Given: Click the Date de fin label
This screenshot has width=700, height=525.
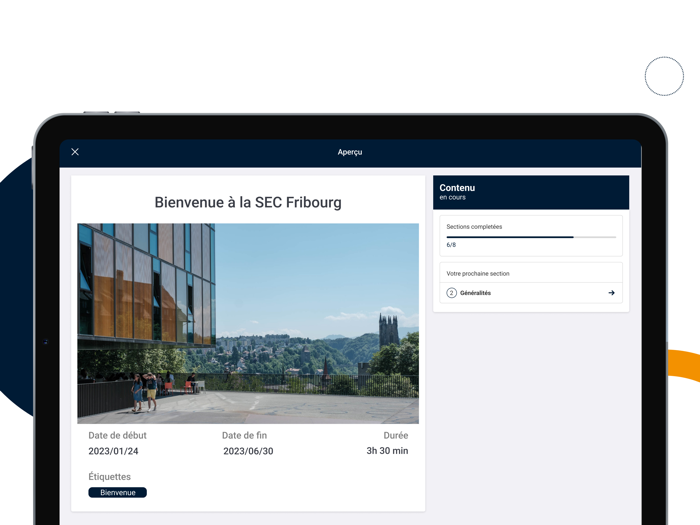Looking at the screenshot, I should click(244, 435).
